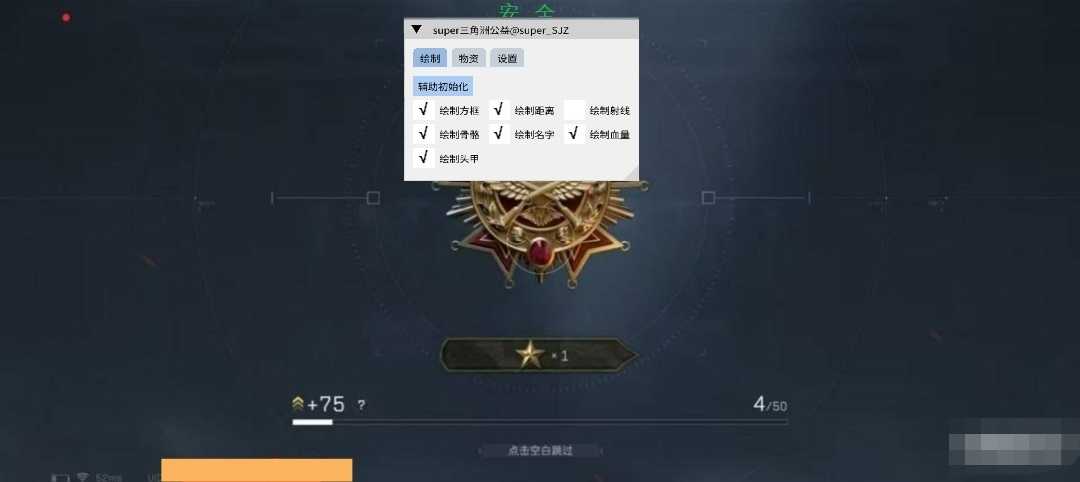Click 点击空白跳过 to skip
1080x482 pixels.
(540, 450)
